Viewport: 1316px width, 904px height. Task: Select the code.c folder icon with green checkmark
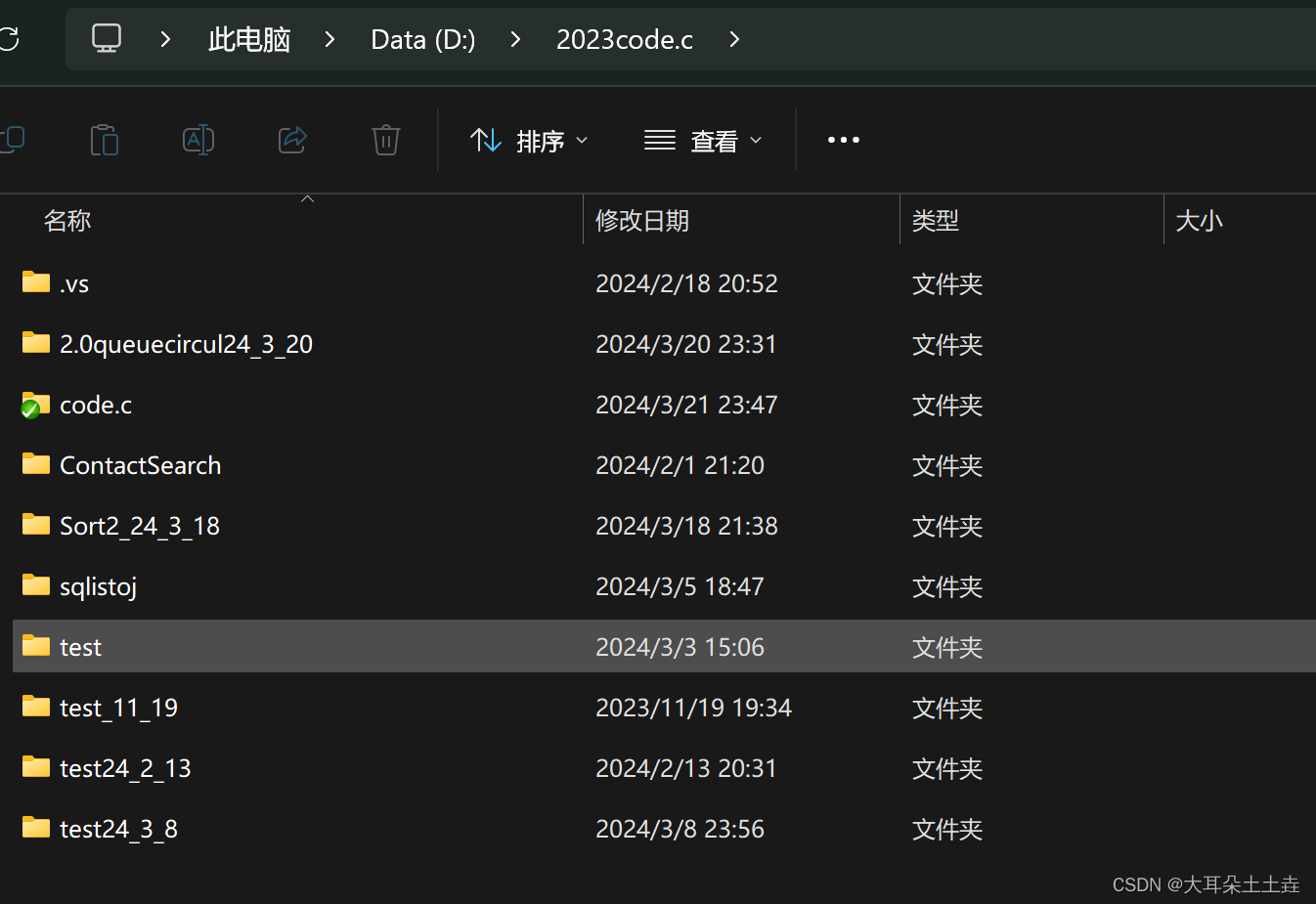36,405
